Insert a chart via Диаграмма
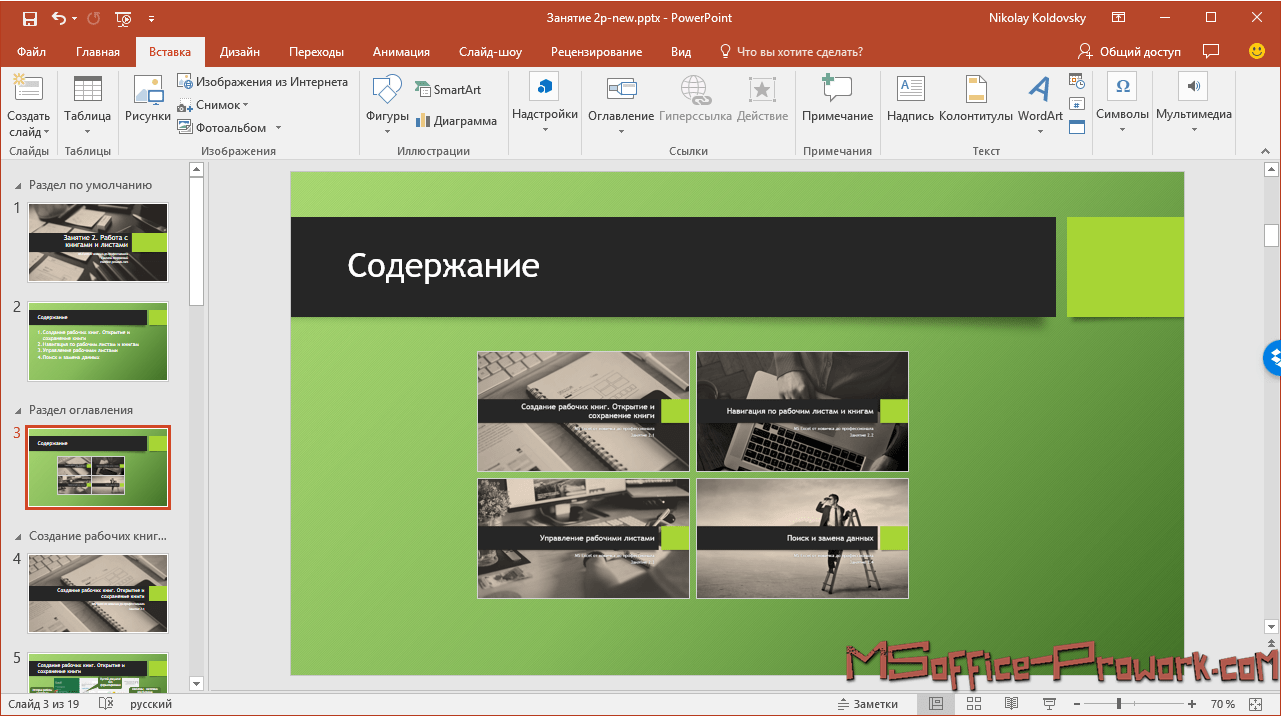 pyautogui.click(x=456, y=121)
